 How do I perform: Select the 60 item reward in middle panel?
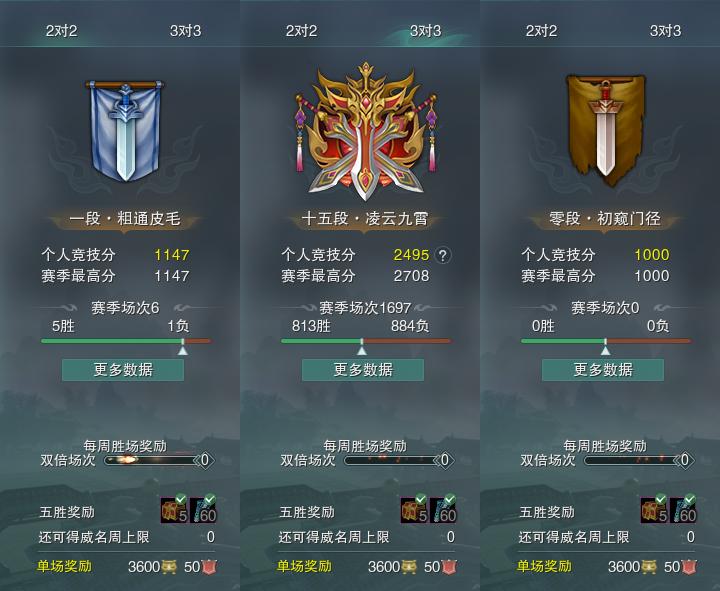[443, 509]
